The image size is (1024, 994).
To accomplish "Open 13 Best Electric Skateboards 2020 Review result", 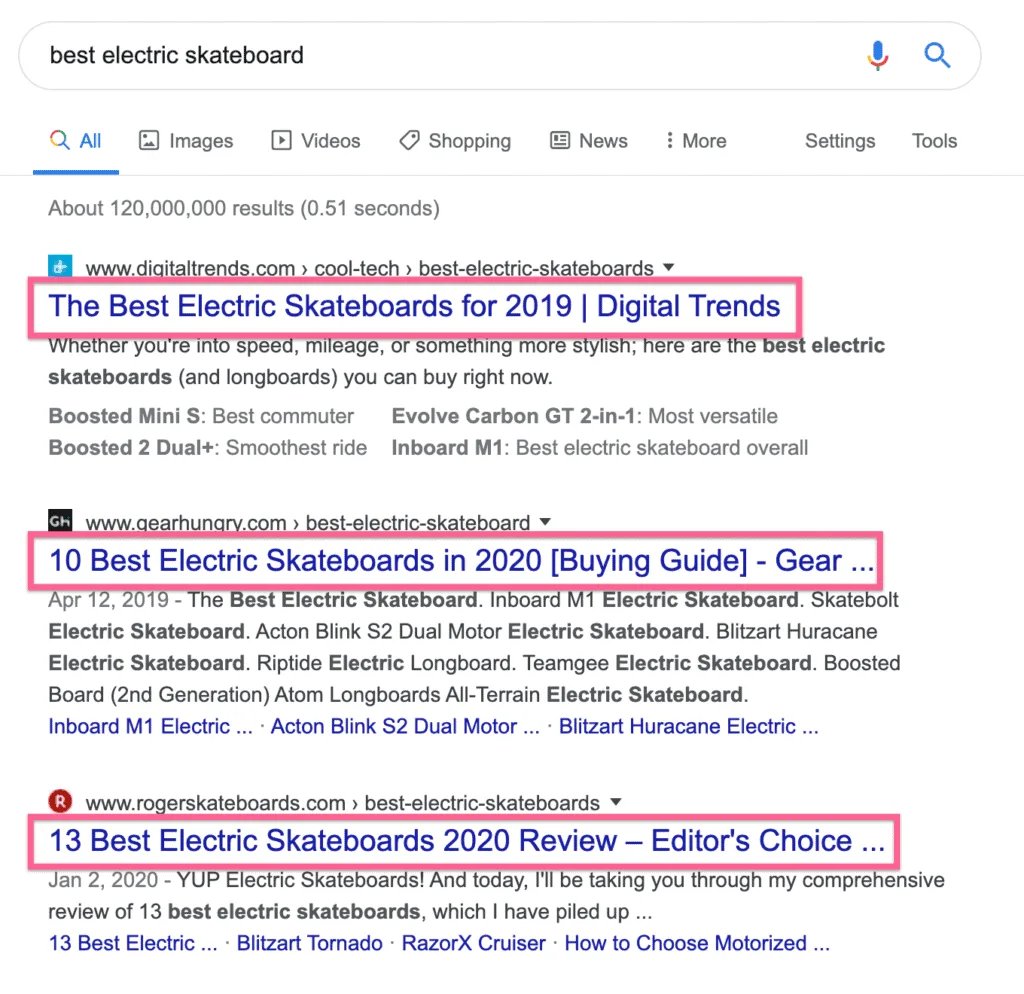I will coord(467,841).
